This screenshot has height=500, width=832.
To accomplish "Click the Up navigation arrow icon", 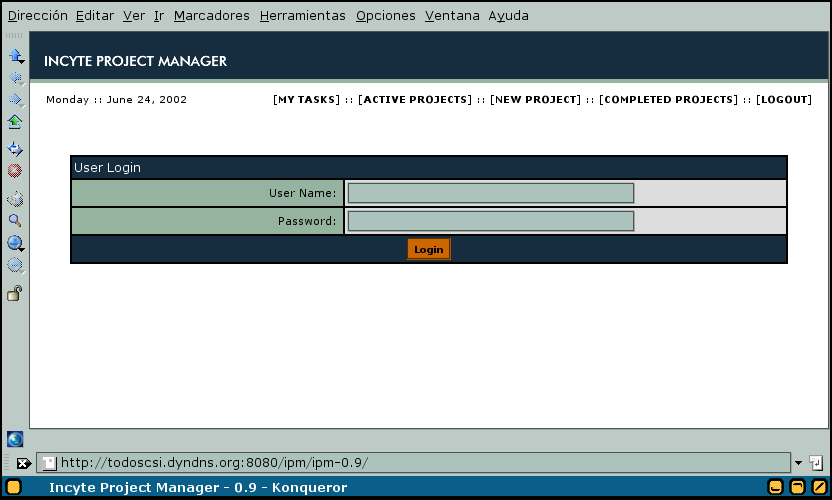I will [15, 56].
